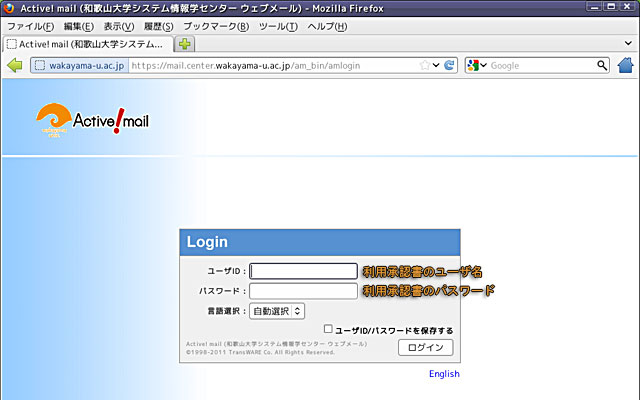This screenshot has height=400, width=640.
Task: Click the address bar URL text
Action: coord(246,65)
